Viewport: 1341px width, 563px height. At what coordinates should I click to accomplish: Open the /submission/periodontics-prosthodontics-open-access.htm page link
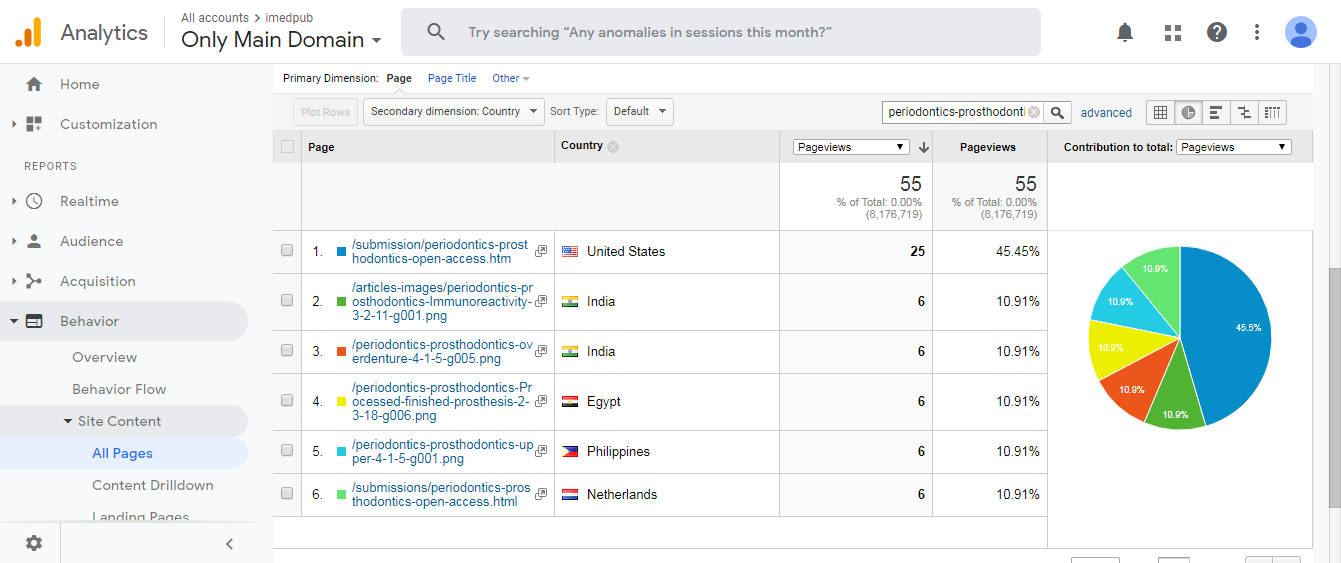click(440, 251)
